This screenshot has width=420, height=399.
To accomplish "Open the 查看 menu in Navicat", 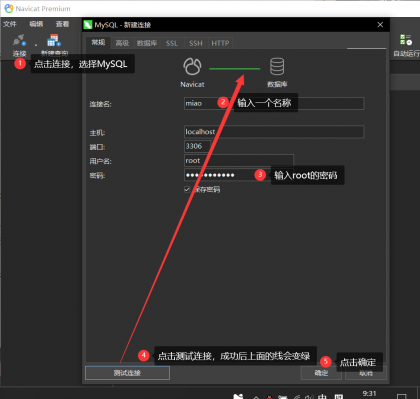I will click(x=62, y=24).
